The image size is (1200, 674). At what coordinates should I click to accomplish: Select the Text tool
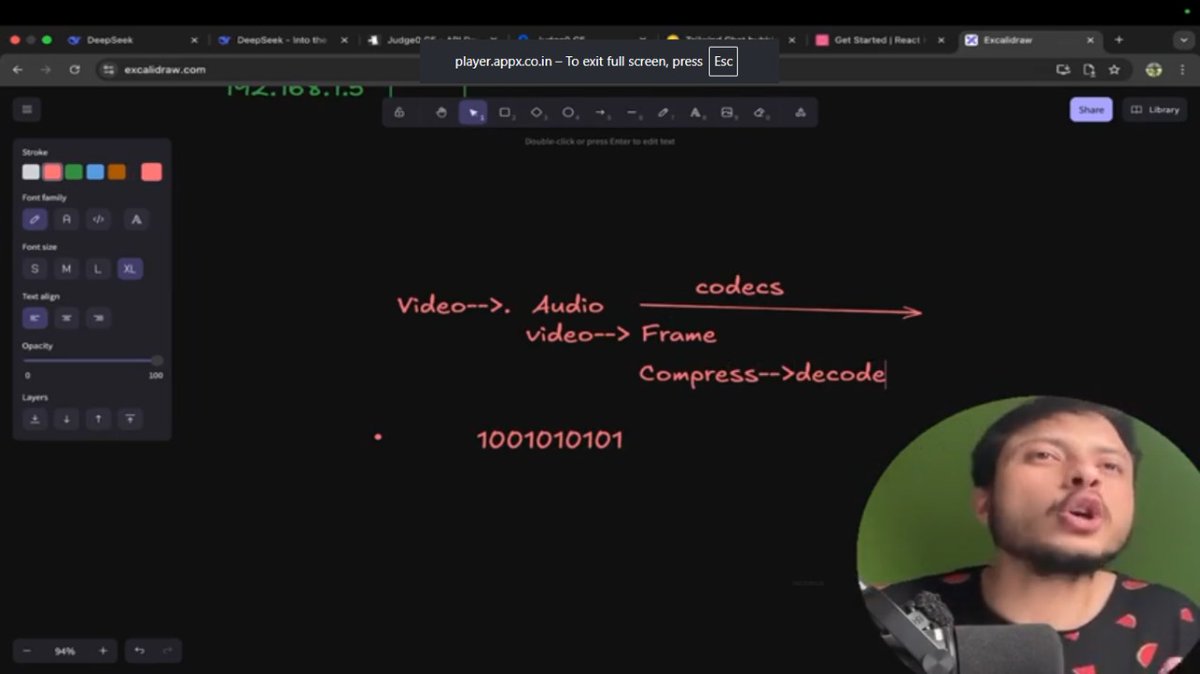(x=695, y=112)
